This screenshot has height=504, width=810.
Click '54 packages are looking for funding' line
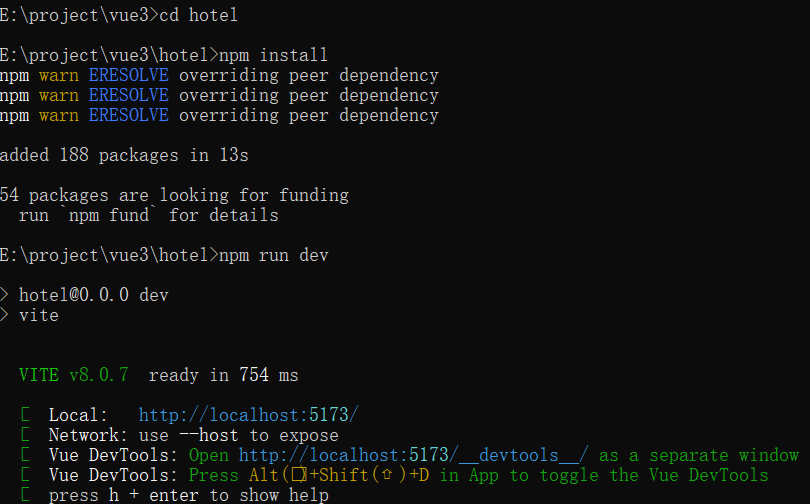tap(174, 195)
